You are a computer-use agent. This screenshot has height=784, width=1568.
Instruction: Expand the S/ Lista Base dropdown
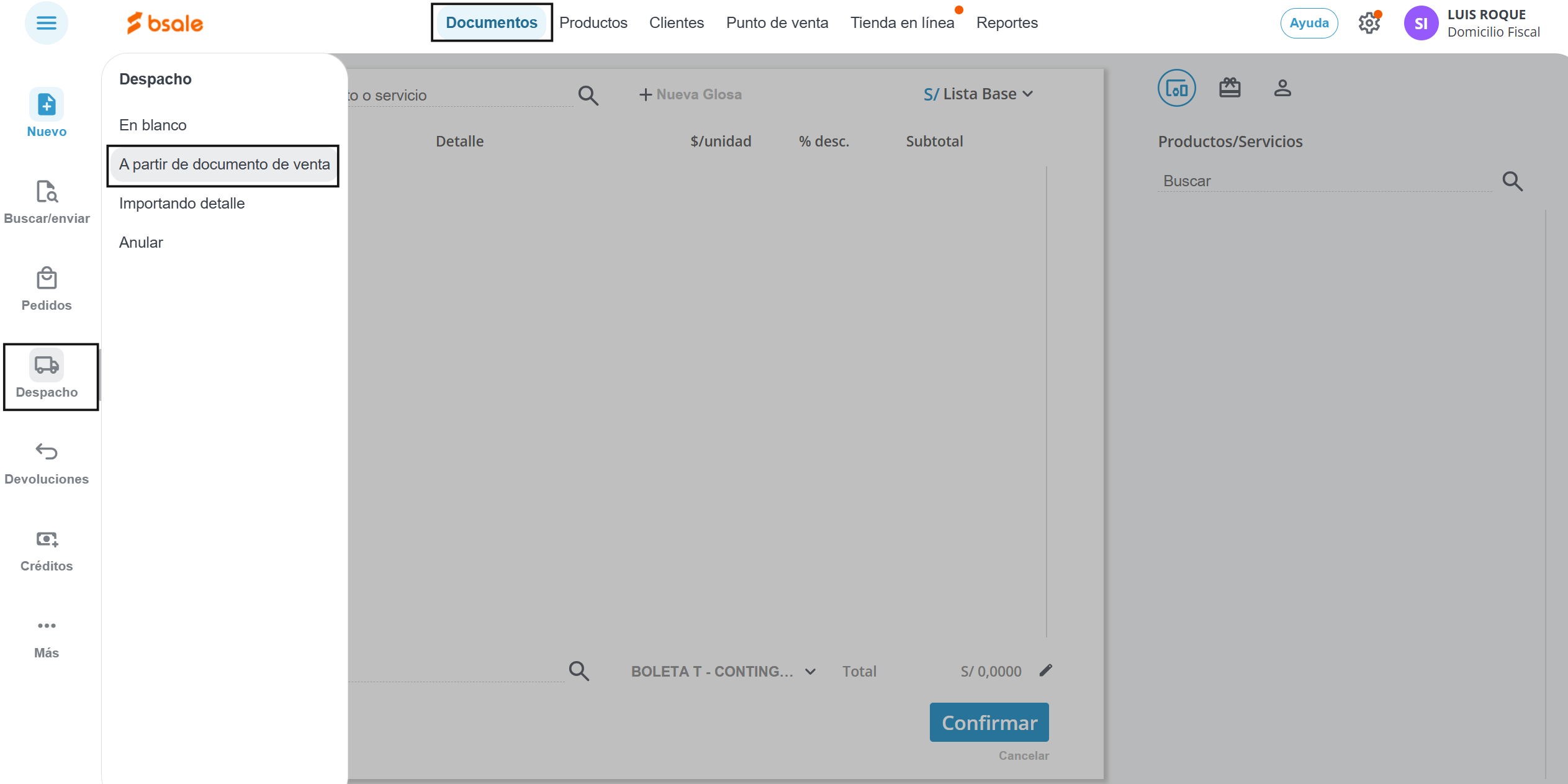click(978, 94)
